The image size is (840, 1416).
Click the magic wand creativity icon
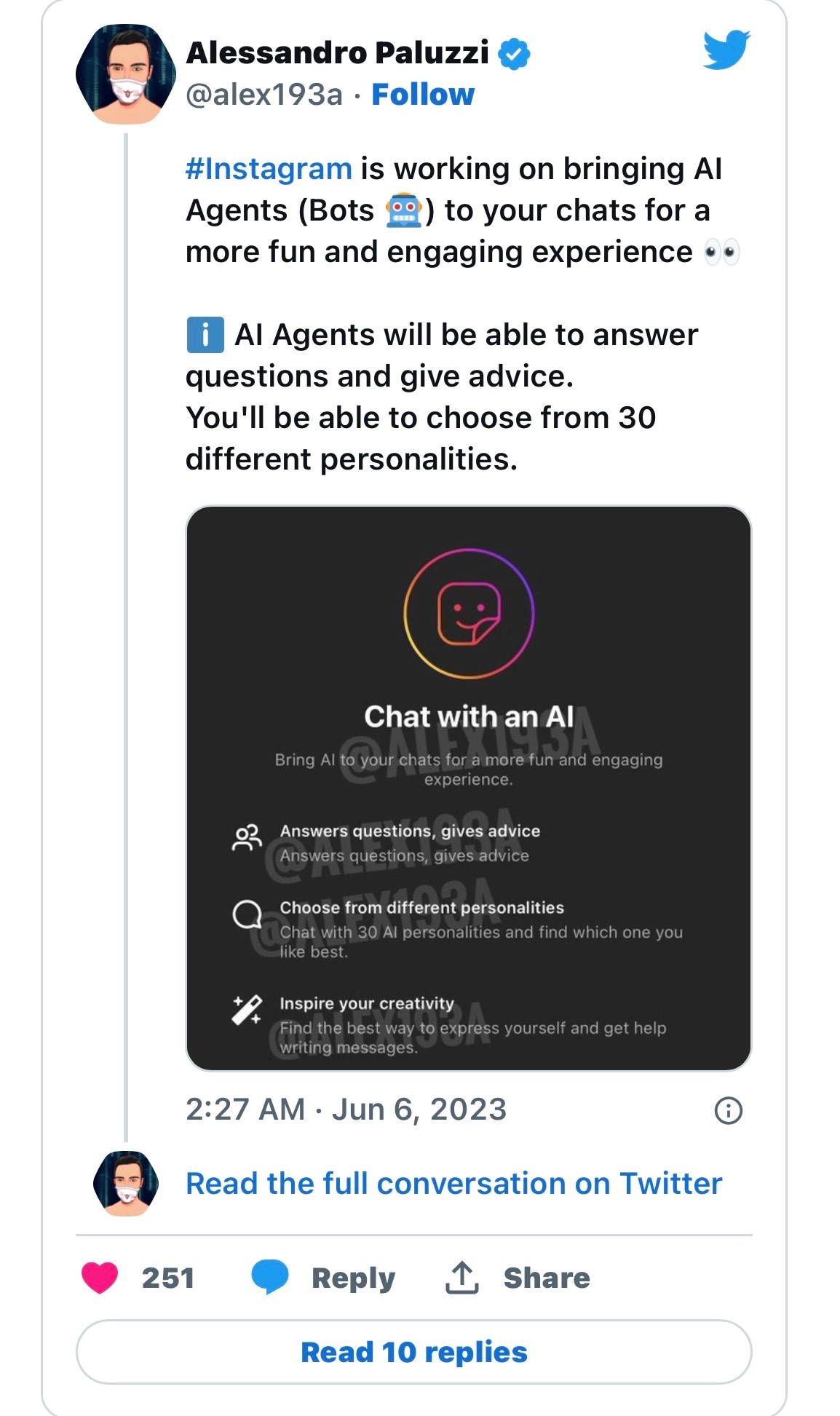click(x=247, y=1010)
